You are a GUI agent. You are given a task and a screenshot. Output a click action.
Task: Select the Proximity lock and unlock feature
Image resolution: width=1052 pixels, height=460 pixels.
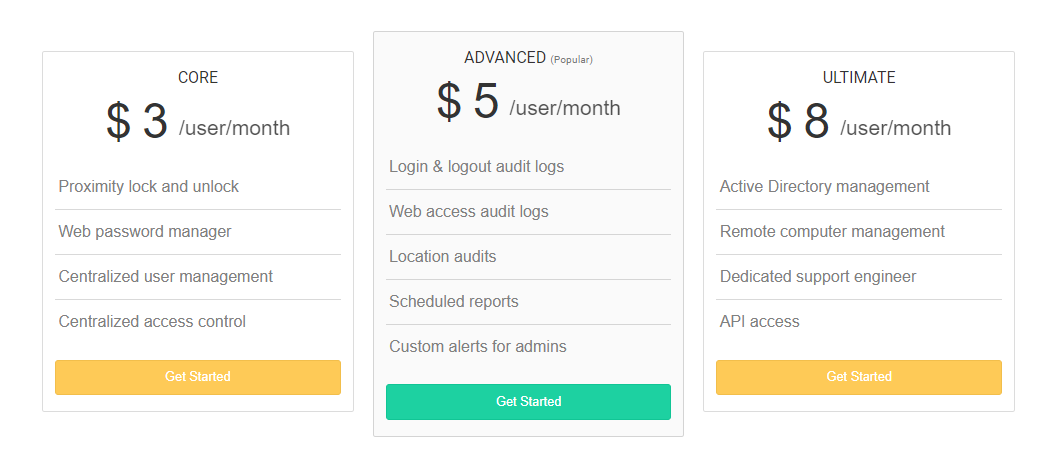tap(149, 186)
